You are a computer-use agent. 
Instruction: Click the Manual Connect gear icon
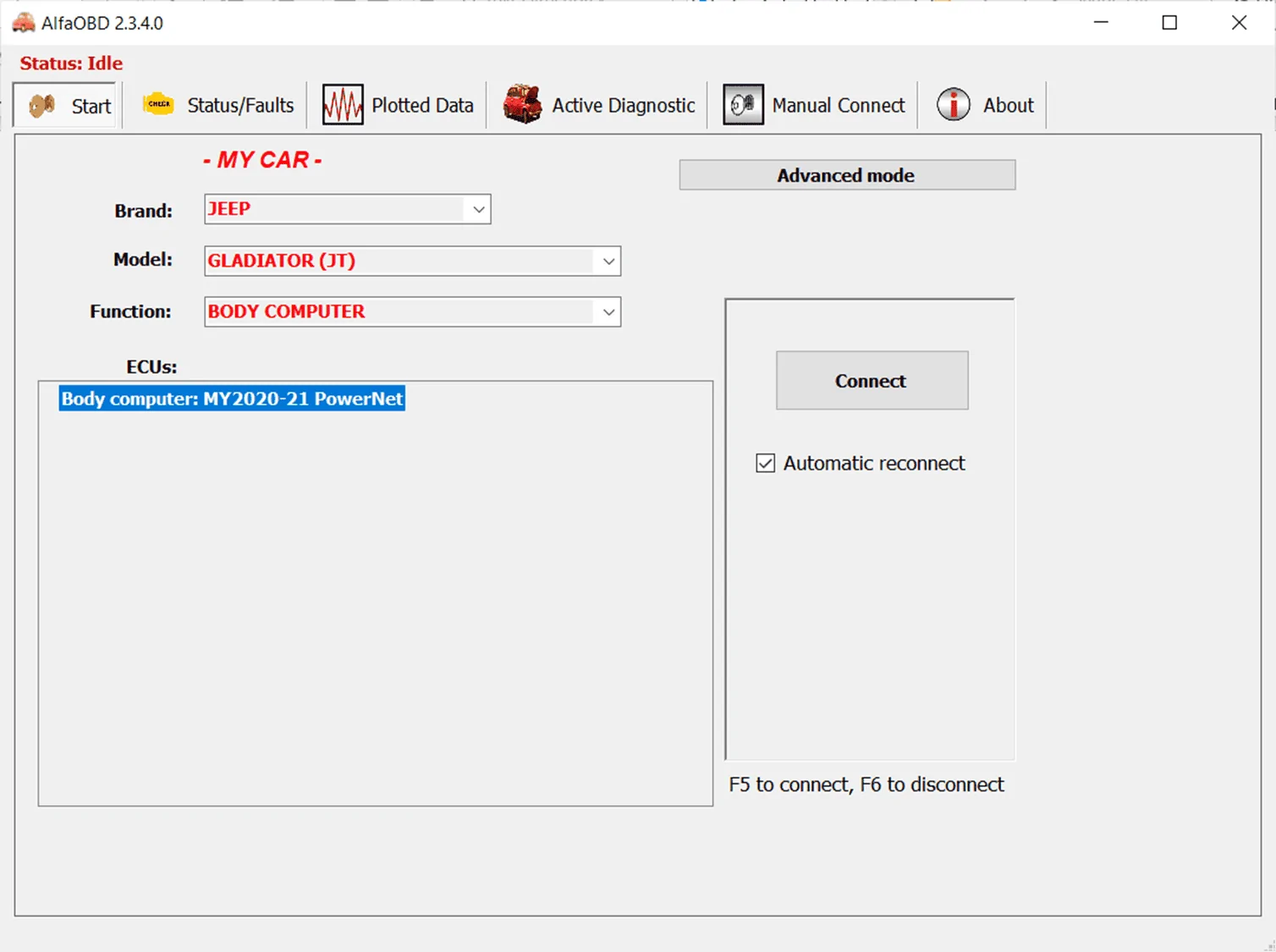point(743,105)
